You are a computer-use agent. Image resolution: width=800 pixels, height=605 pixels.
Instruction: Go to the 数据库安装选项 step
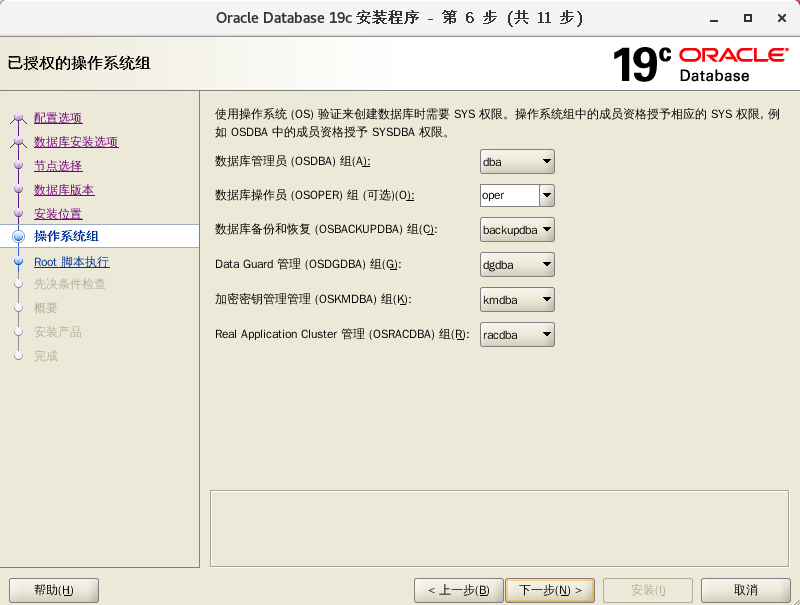coord(76,142)
